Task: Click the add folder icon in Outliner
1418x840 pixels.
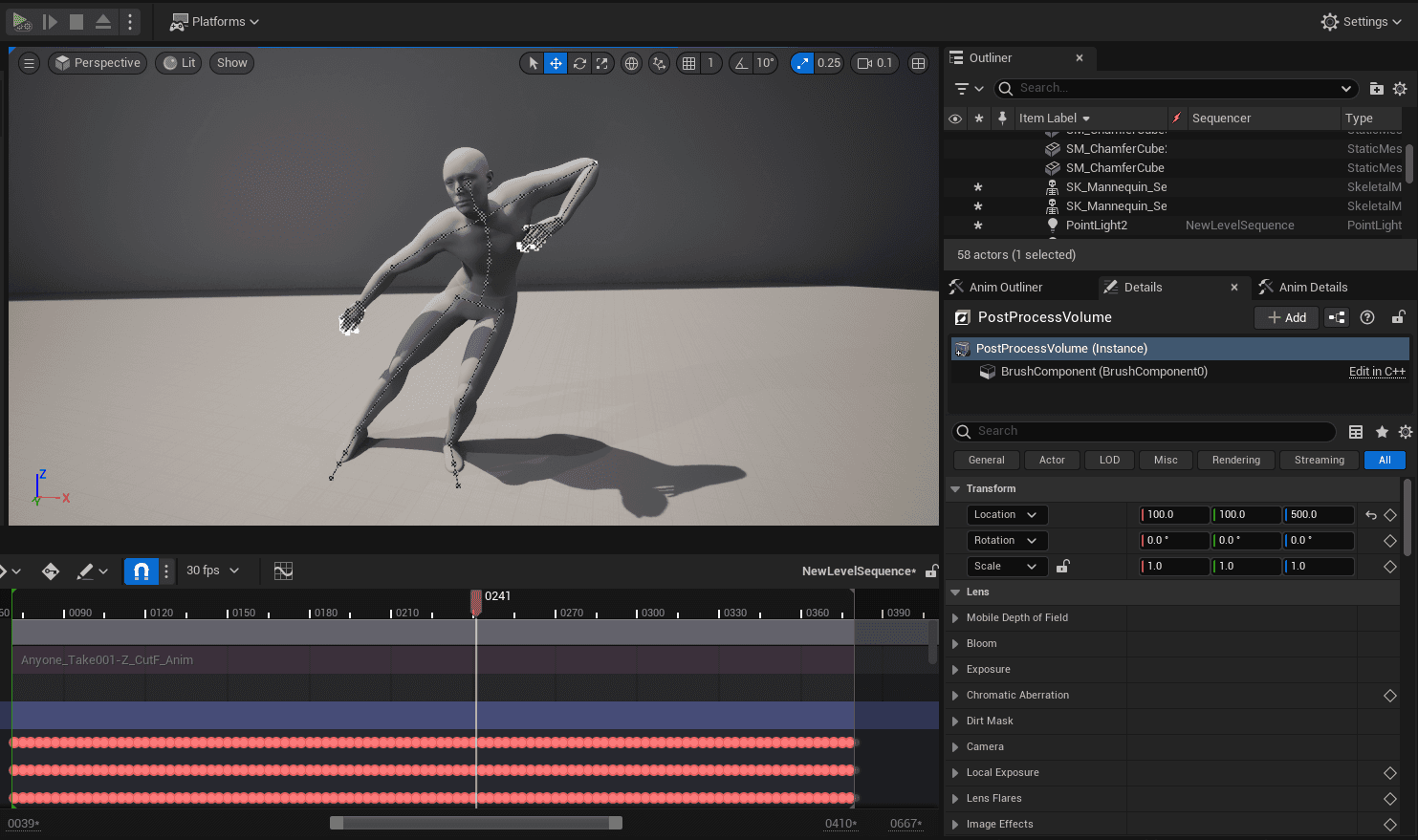Action: point(1376,89)
